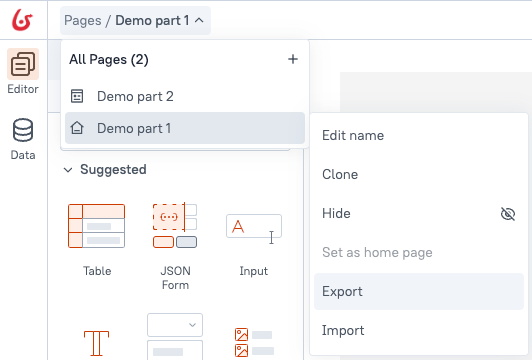Add a new page with plus icon
The image size is (532, 360).
tap(293, 59)
